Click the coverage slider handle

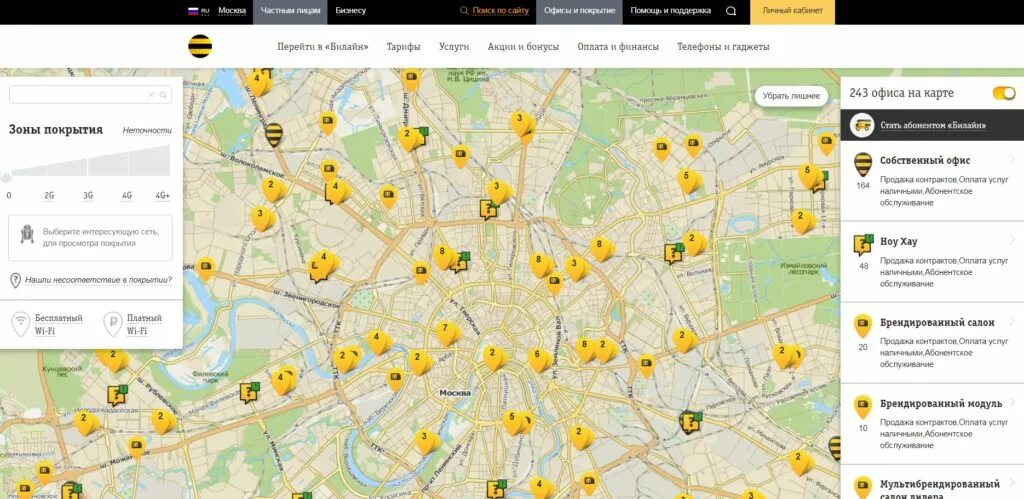[7, 176]
